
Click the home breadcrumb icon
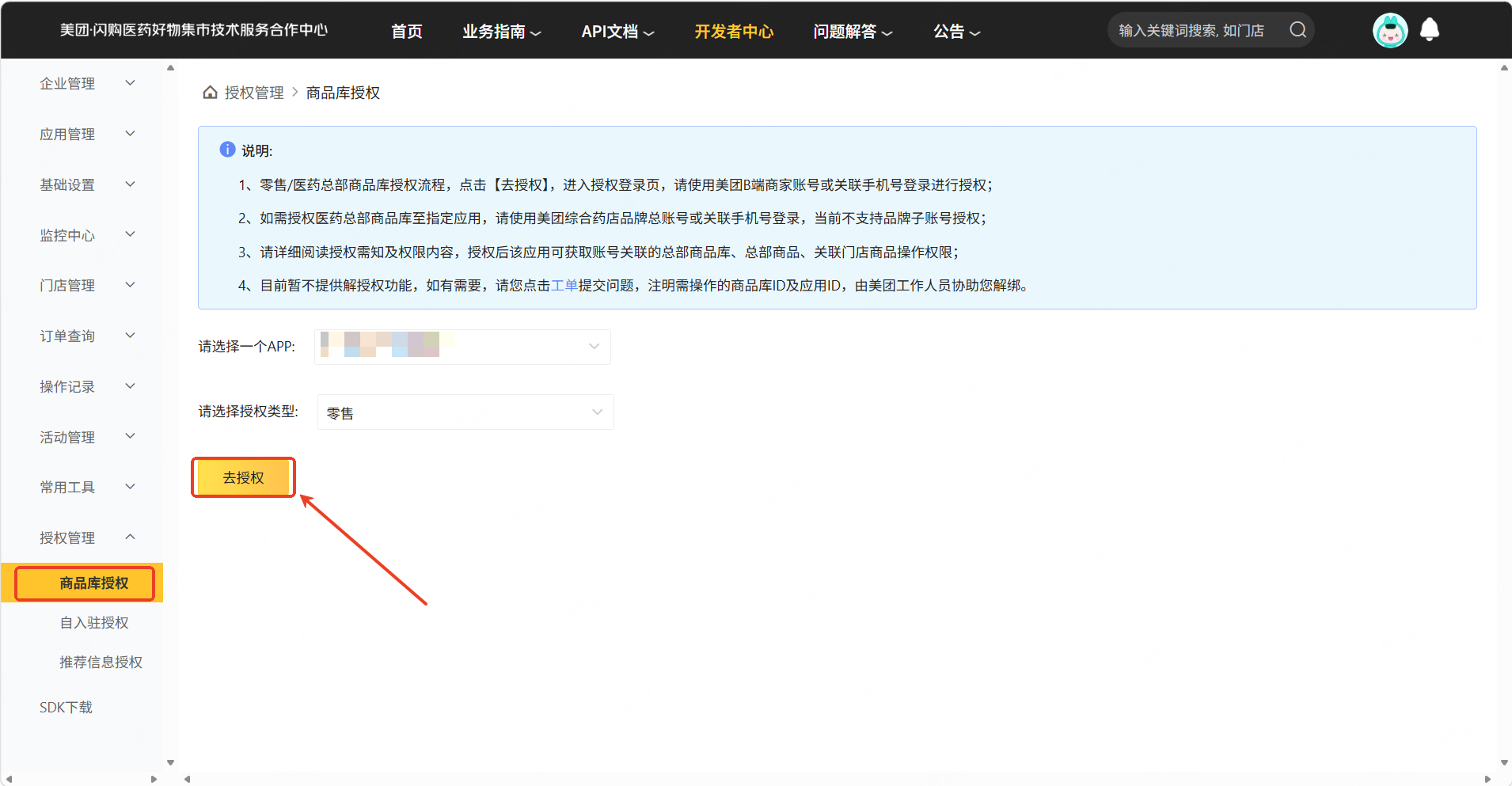click(210, 93)
